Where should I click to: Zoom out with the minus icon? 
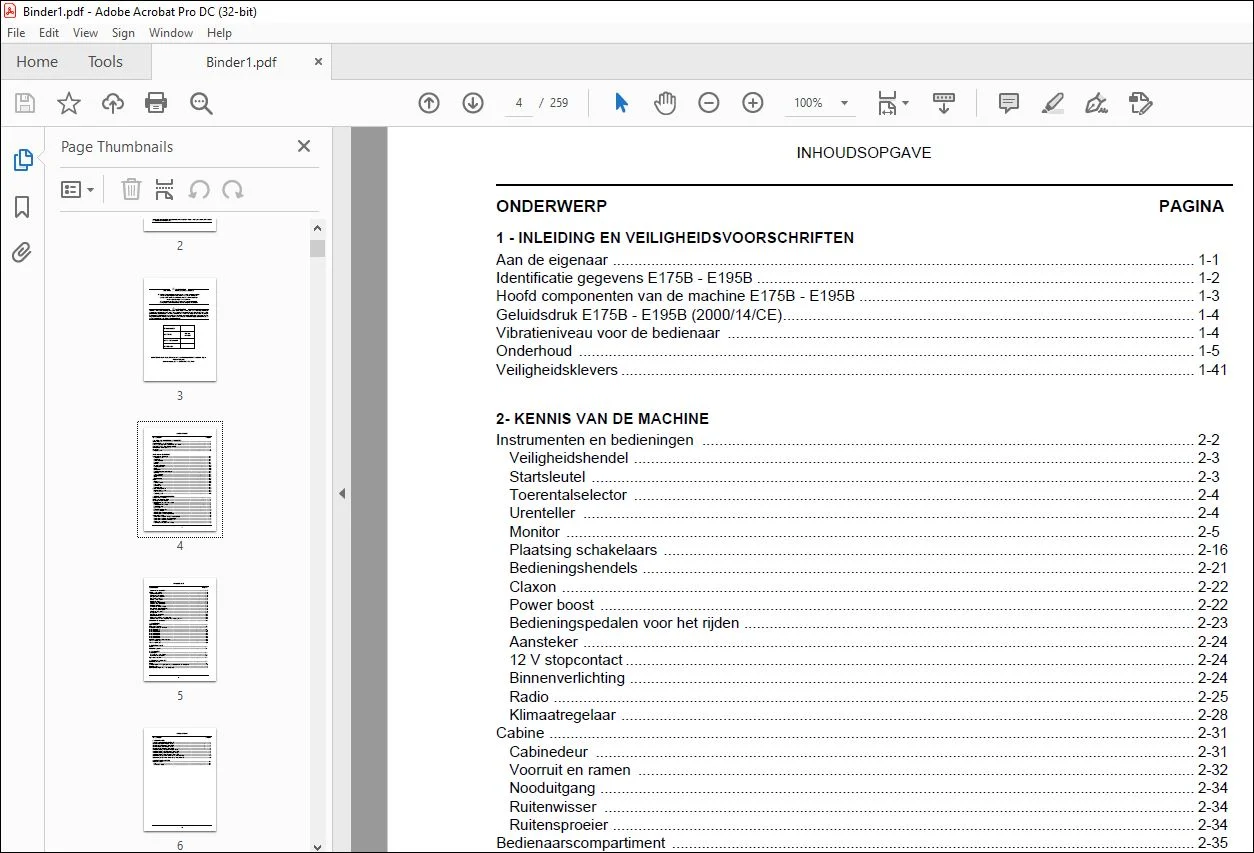[709, 103]
